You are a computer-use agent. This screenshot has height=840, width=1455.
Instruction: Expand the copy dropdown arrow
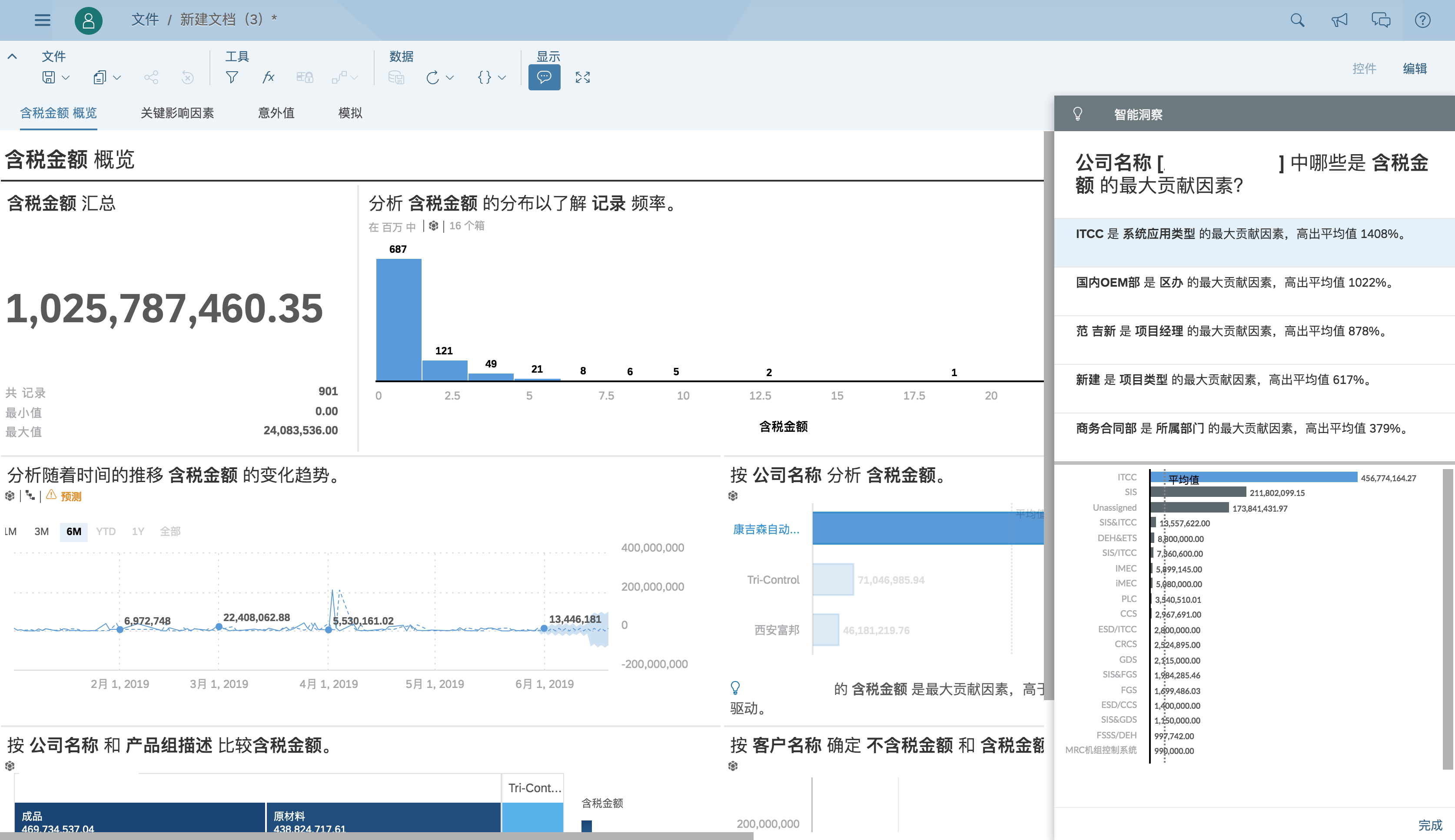[x=116, y=77]
